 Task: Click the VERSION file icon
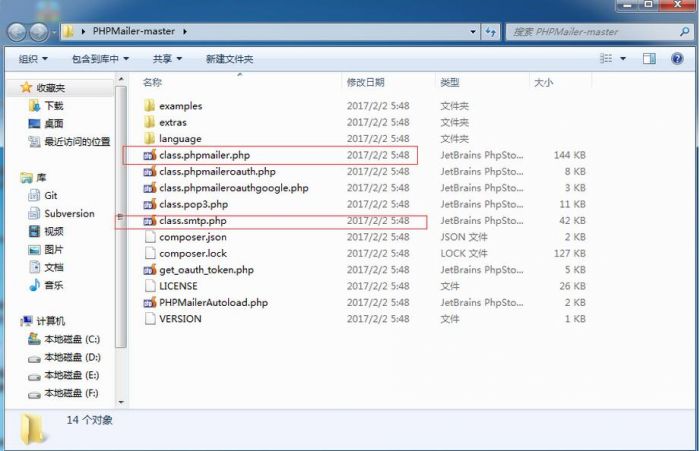(x=150, y=319)
